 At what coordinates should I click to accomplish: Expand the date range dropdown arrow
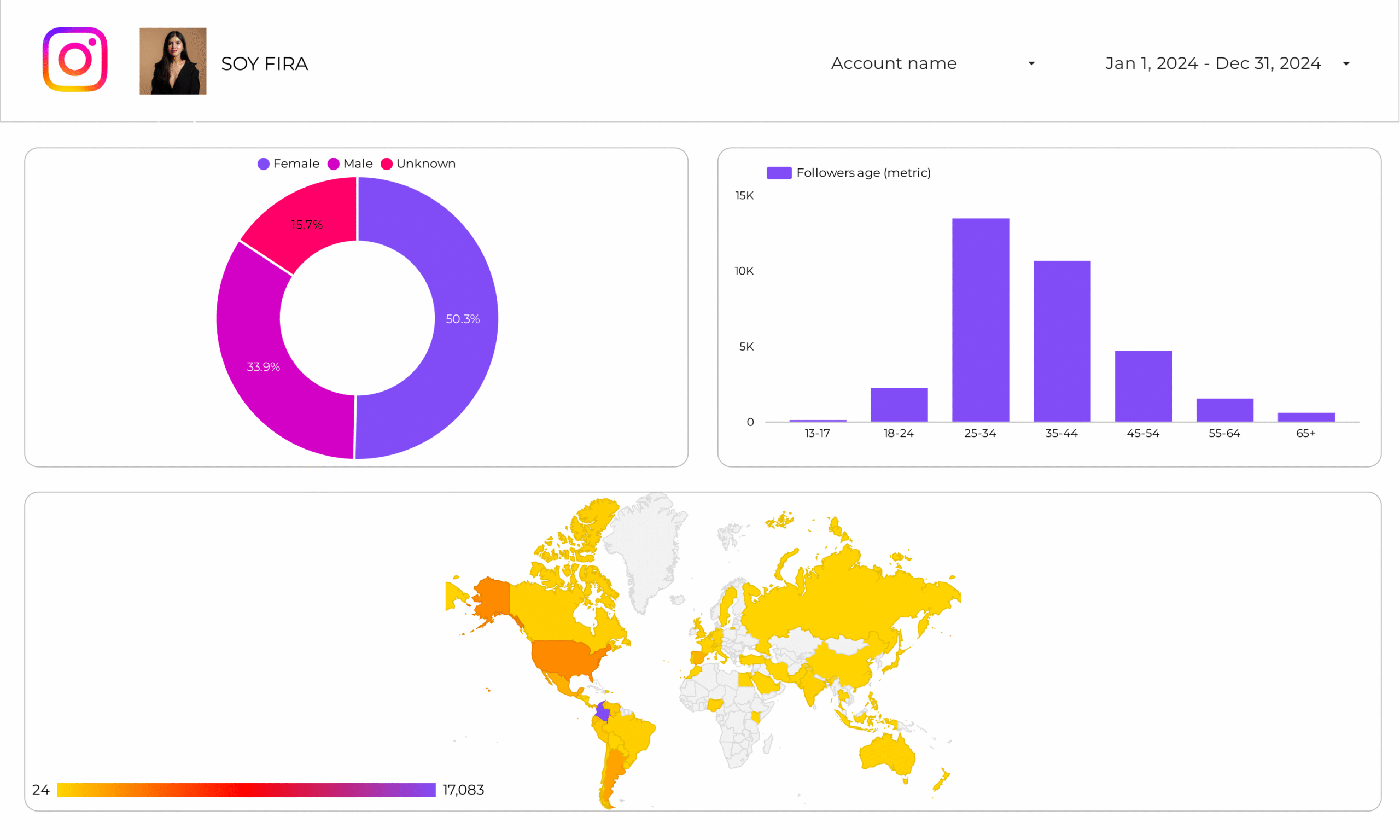pyautogui.click(x=1346, y=64)
